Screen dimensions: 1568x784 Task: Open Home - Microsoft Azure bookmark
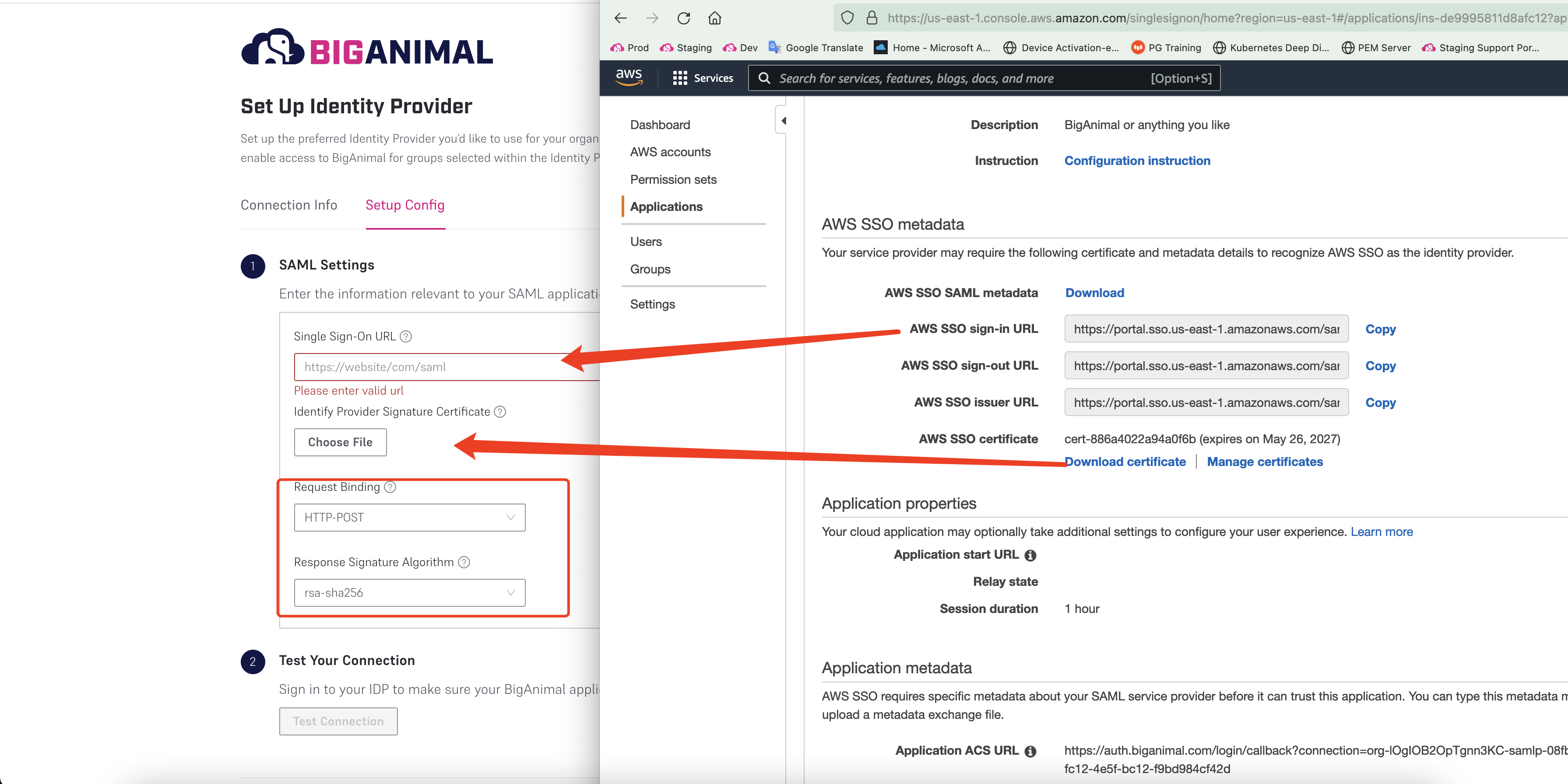click(x=932, y=47)
